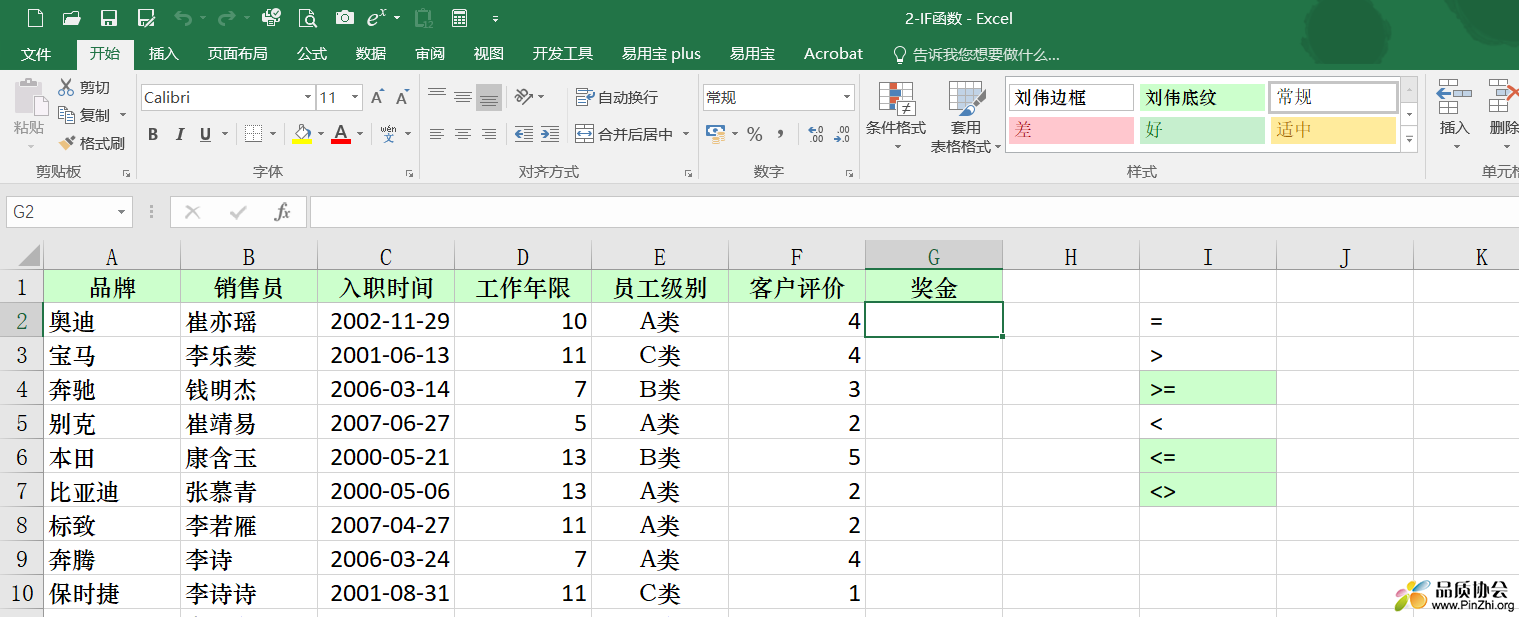This screenshot has width=1519, height=617.
Task: Switch to the 公式 tab
Action: tap(312, 54)
